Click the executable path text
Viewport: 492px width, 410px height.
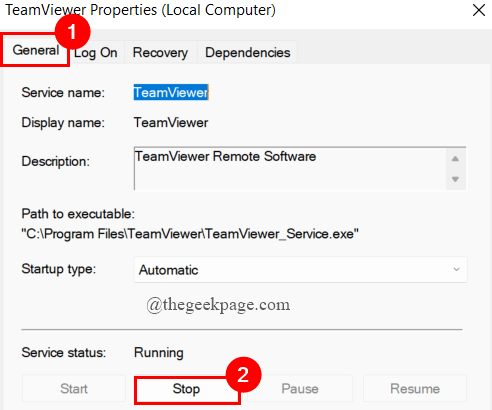pyautogui.click(x=190, y=234)
